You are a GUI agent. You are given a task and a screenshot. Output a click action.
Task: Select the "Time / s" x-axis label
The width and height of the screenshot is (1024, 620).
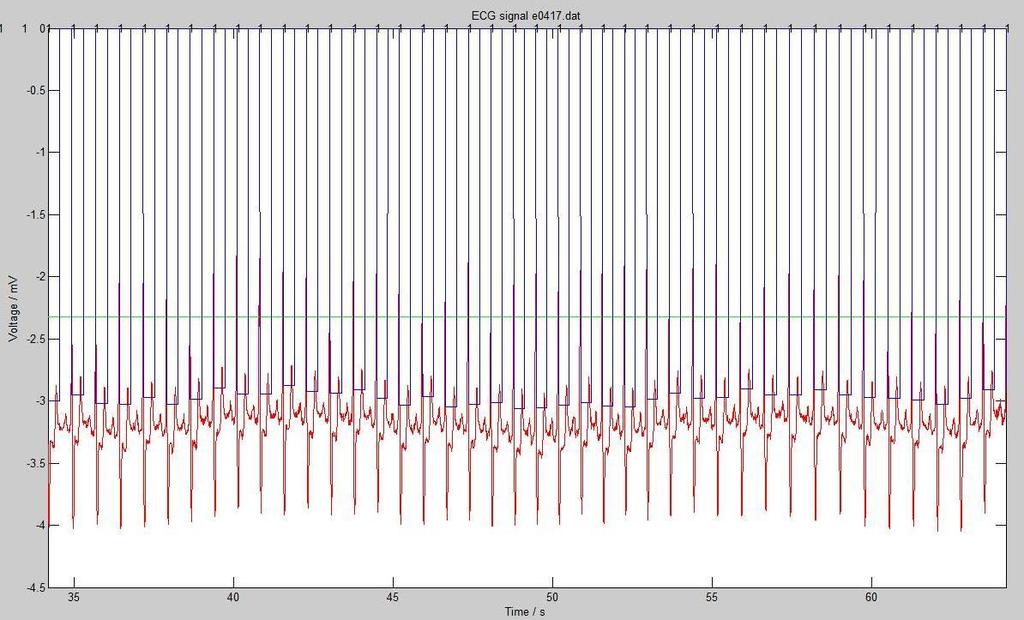point(524,612)
